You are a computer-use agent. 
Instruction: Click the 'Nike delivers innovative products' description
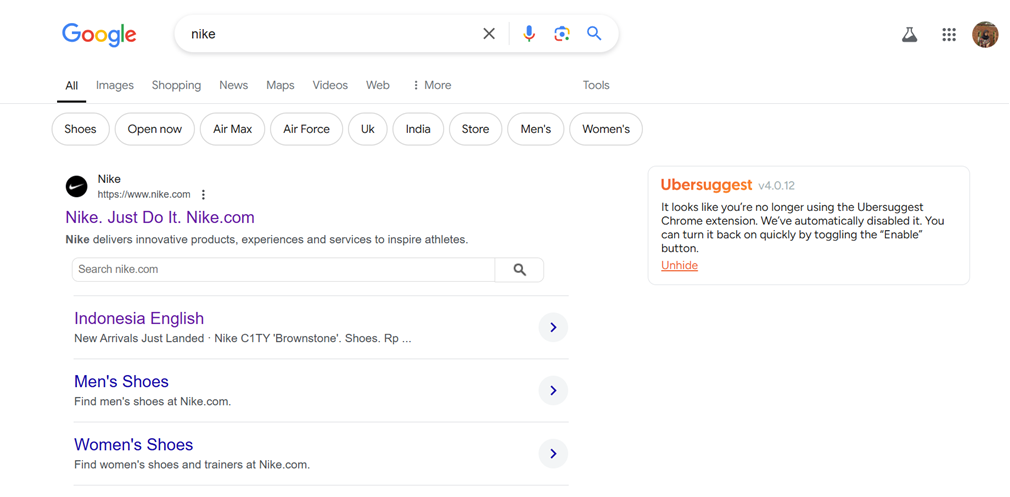tap(267, 240)
